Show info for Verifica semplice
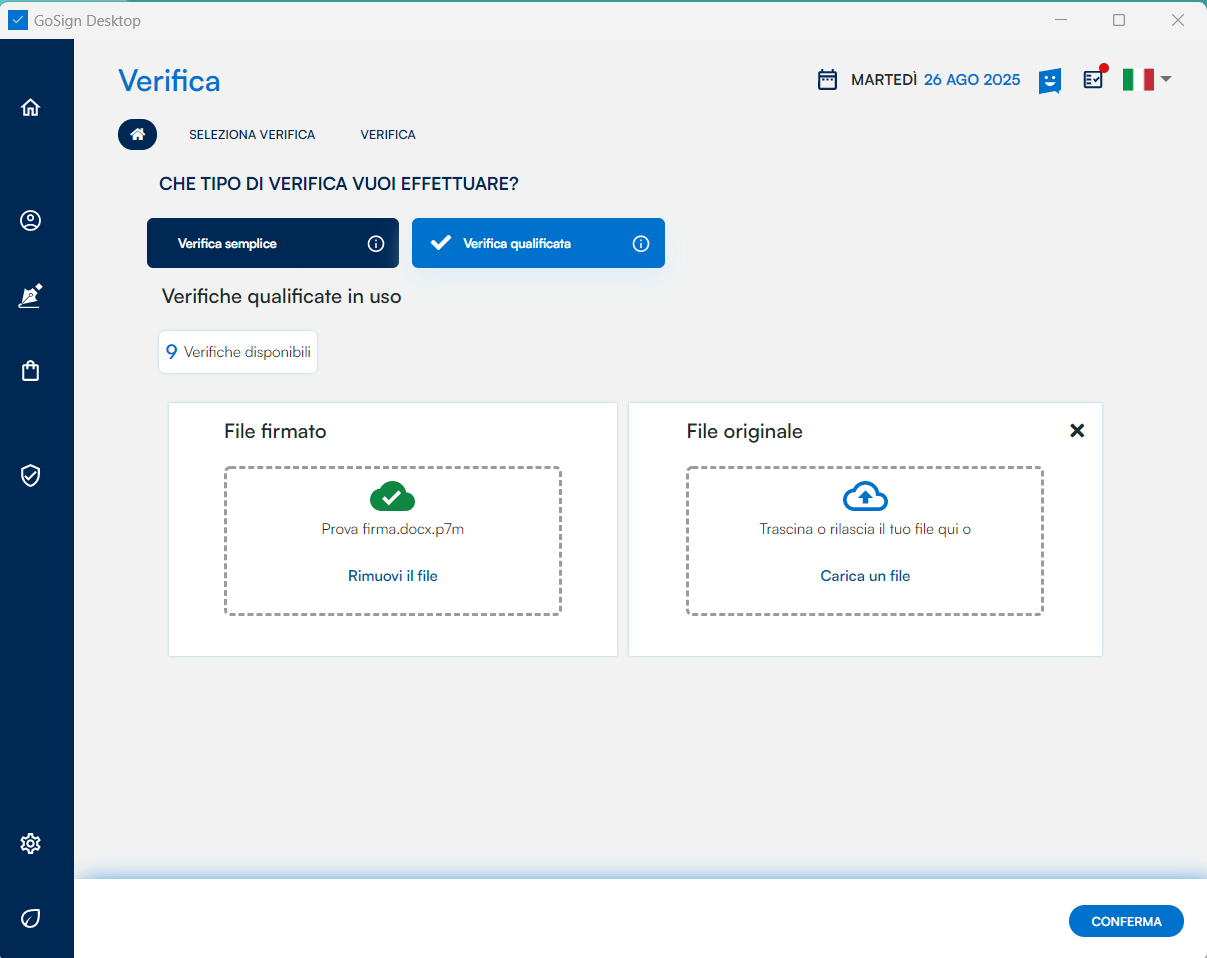This screenshot has height=958, width=1207. [376, 244]
